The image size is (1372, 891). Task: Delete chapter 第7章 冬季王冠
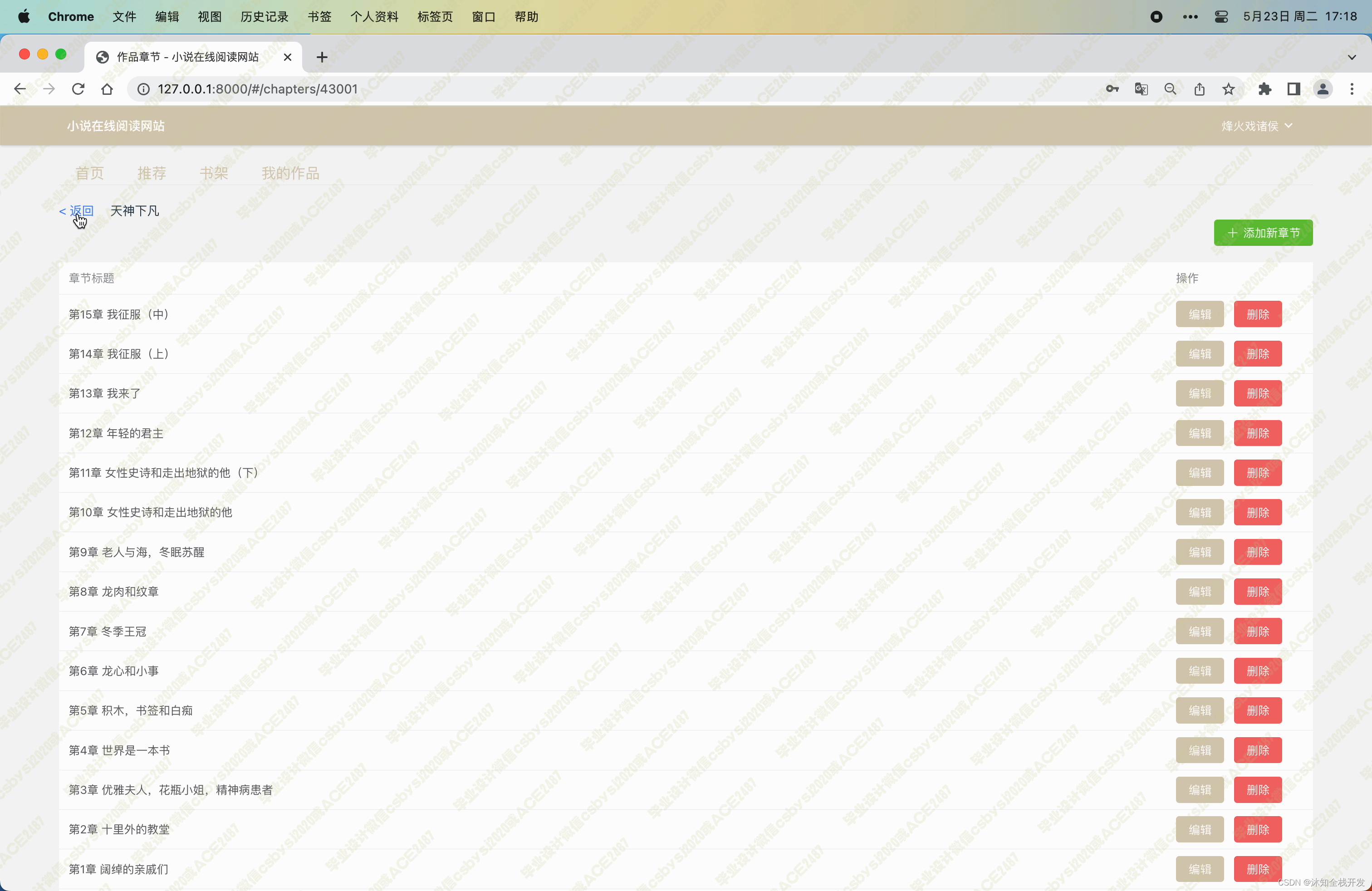tap(1257, 632)
